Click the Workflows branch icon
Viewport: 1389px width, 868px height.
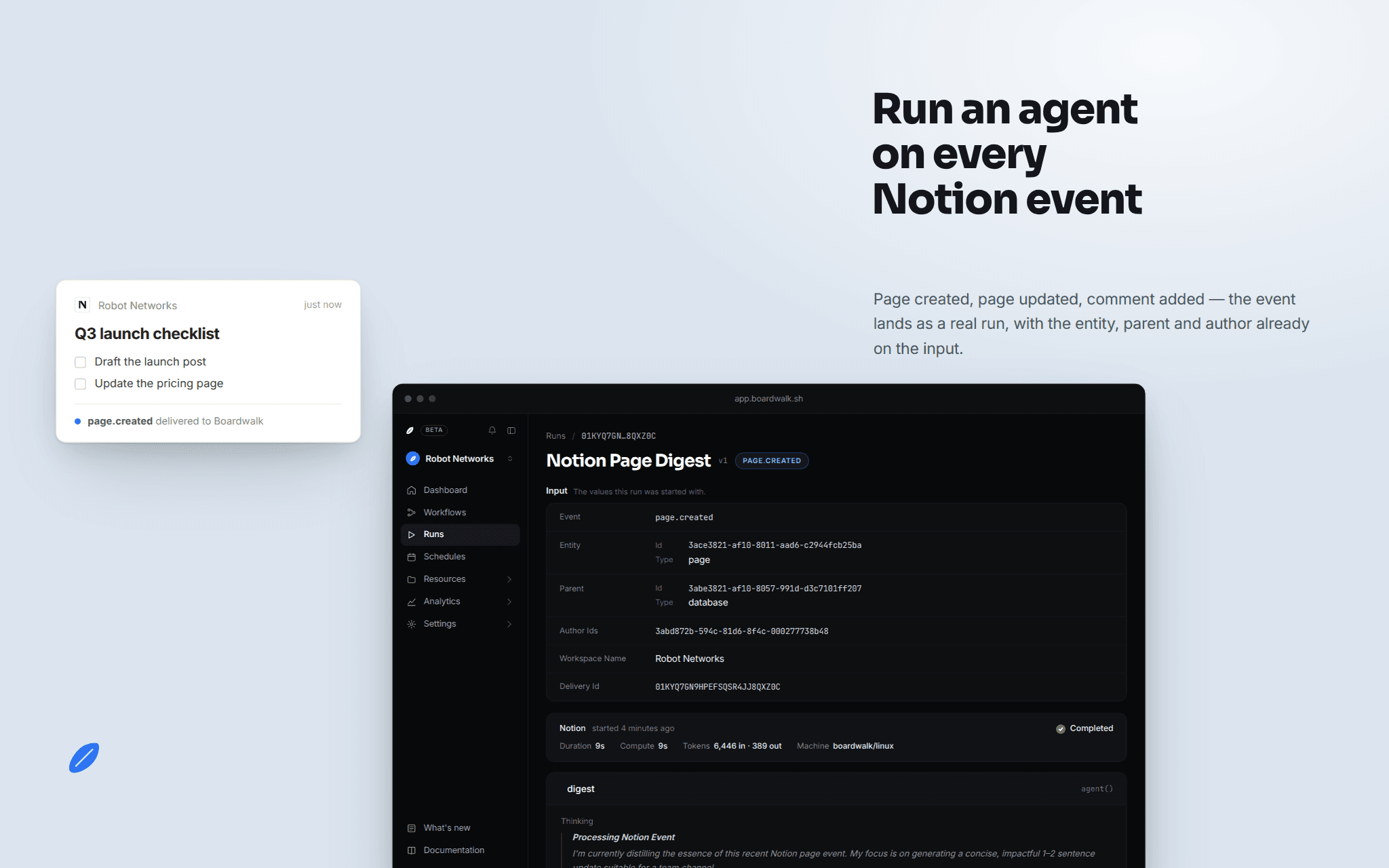coord(412,513)
